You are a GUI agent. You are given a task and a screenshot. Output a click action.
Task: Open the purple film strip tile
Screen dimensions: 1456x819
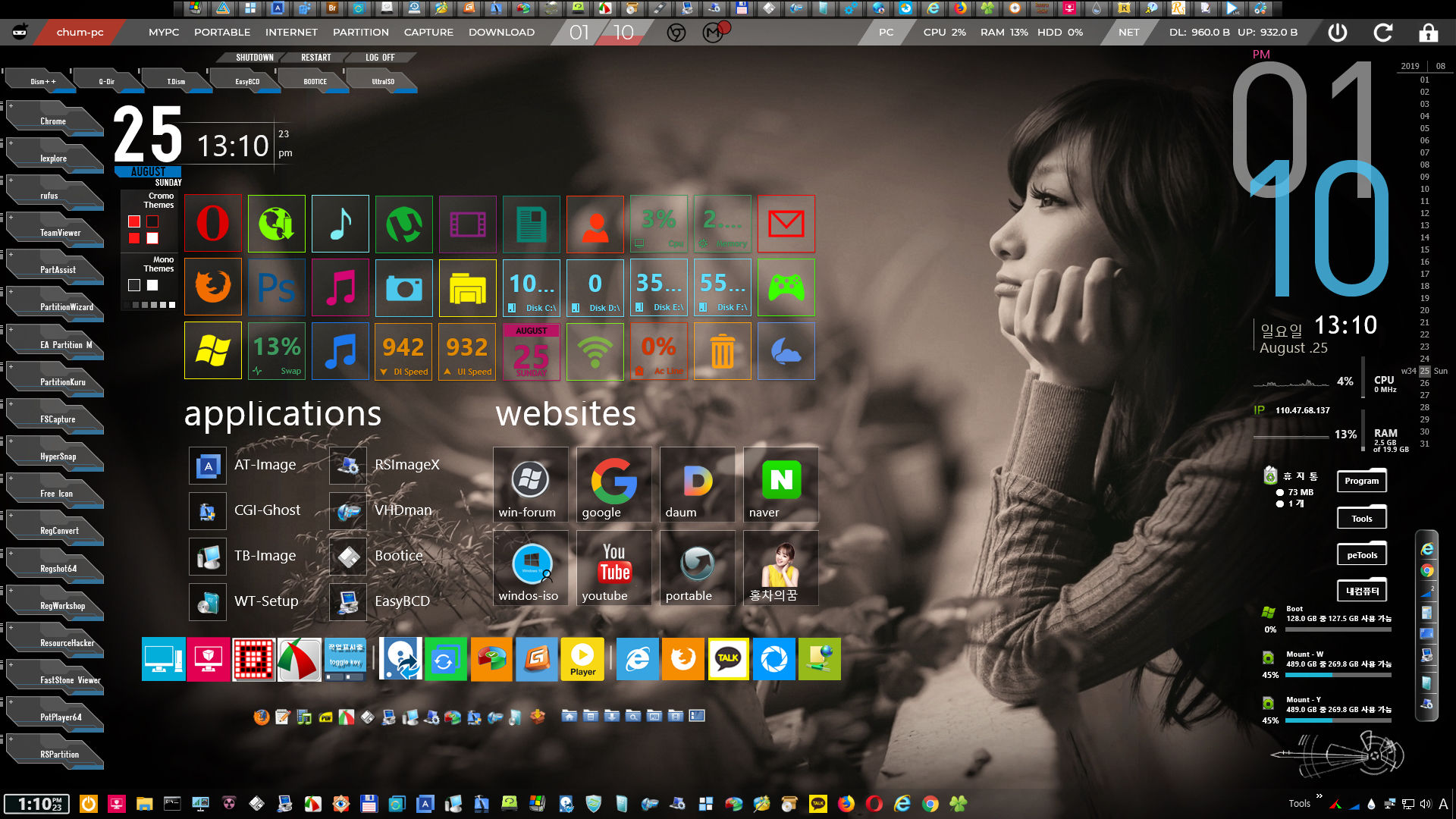coord(468,224)
